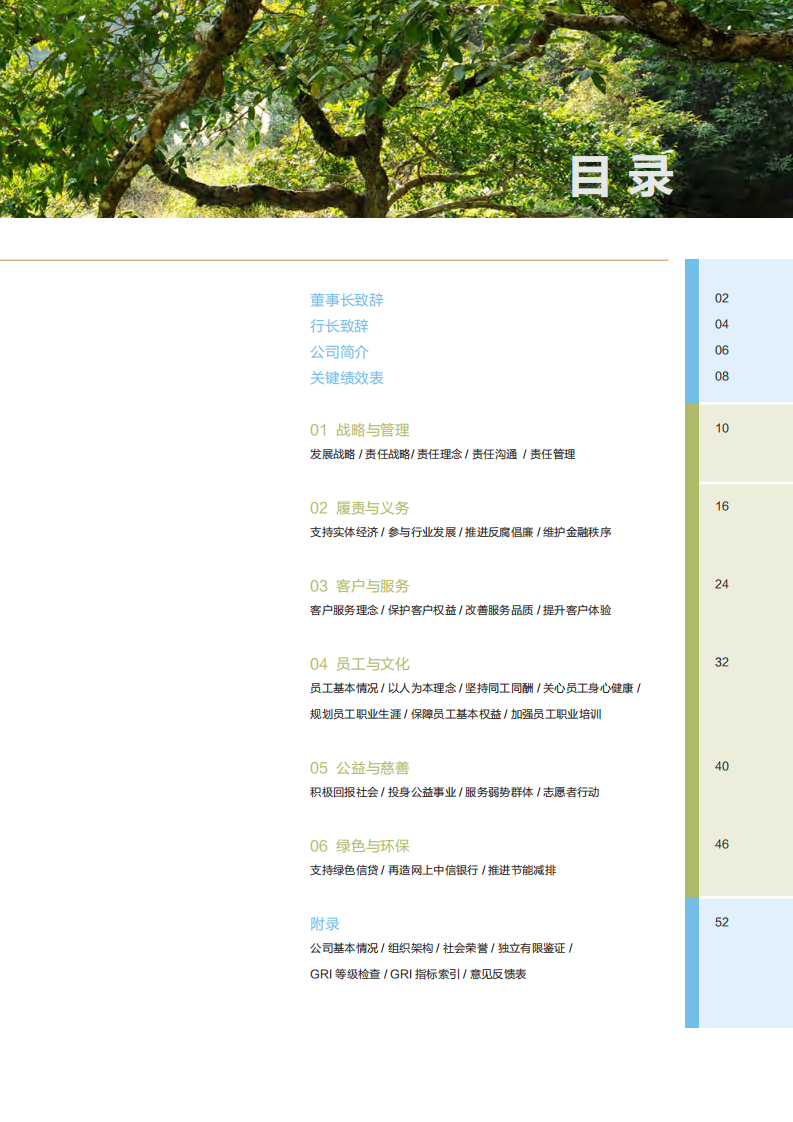The width and height of the screenshot is (793, 1122).
Task: Click page number 46
Action: (721, 844)
